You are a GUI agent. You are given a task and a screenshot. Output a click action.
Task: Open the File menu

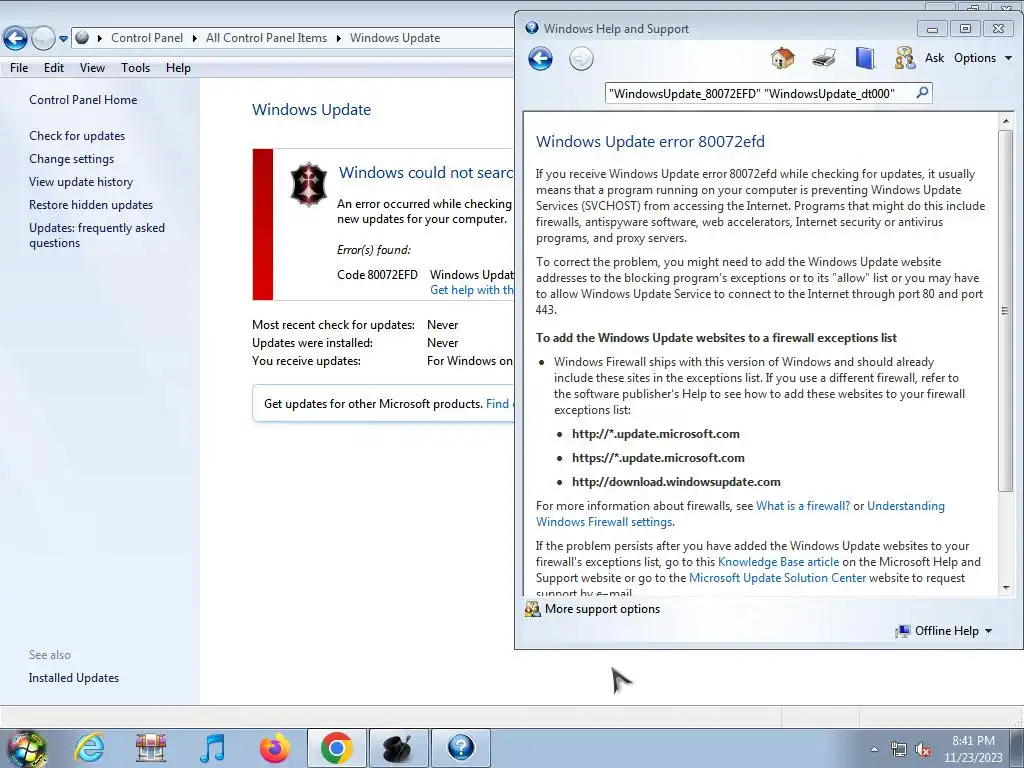click(x=19, y=67)
